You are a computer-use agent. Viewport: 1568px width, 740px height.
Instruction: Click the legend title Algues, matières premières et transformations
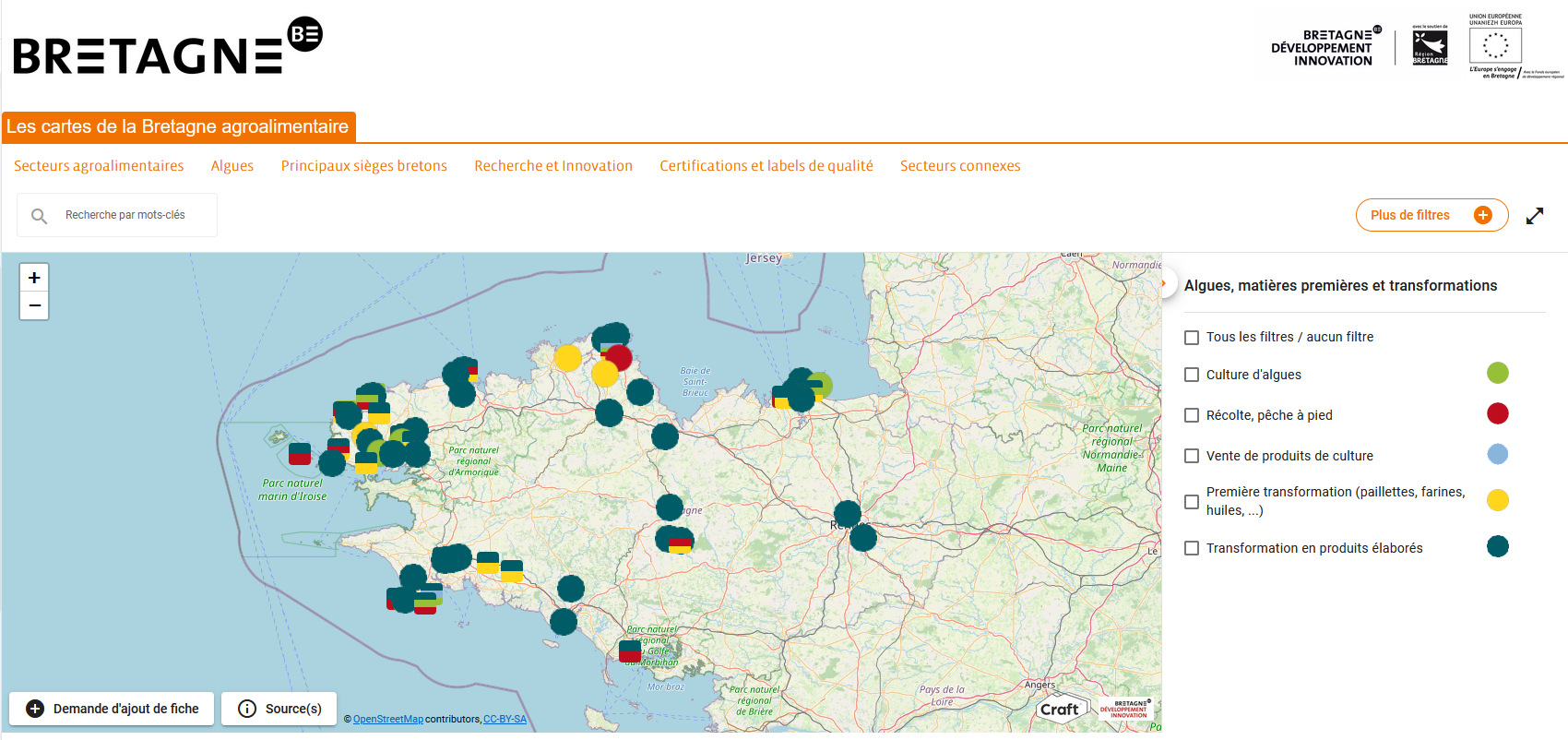1340,286
